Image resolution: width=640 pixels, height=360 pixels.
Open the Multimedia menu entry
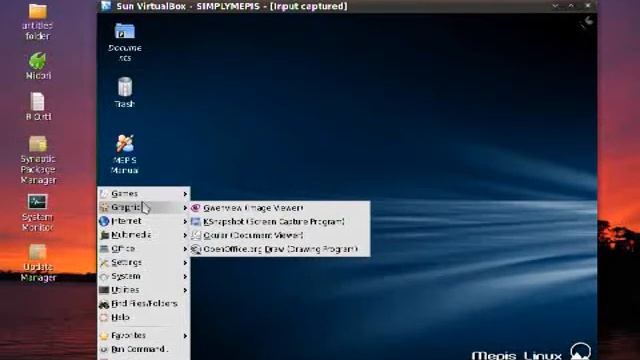pyautogui.click(x=144, y=235)
